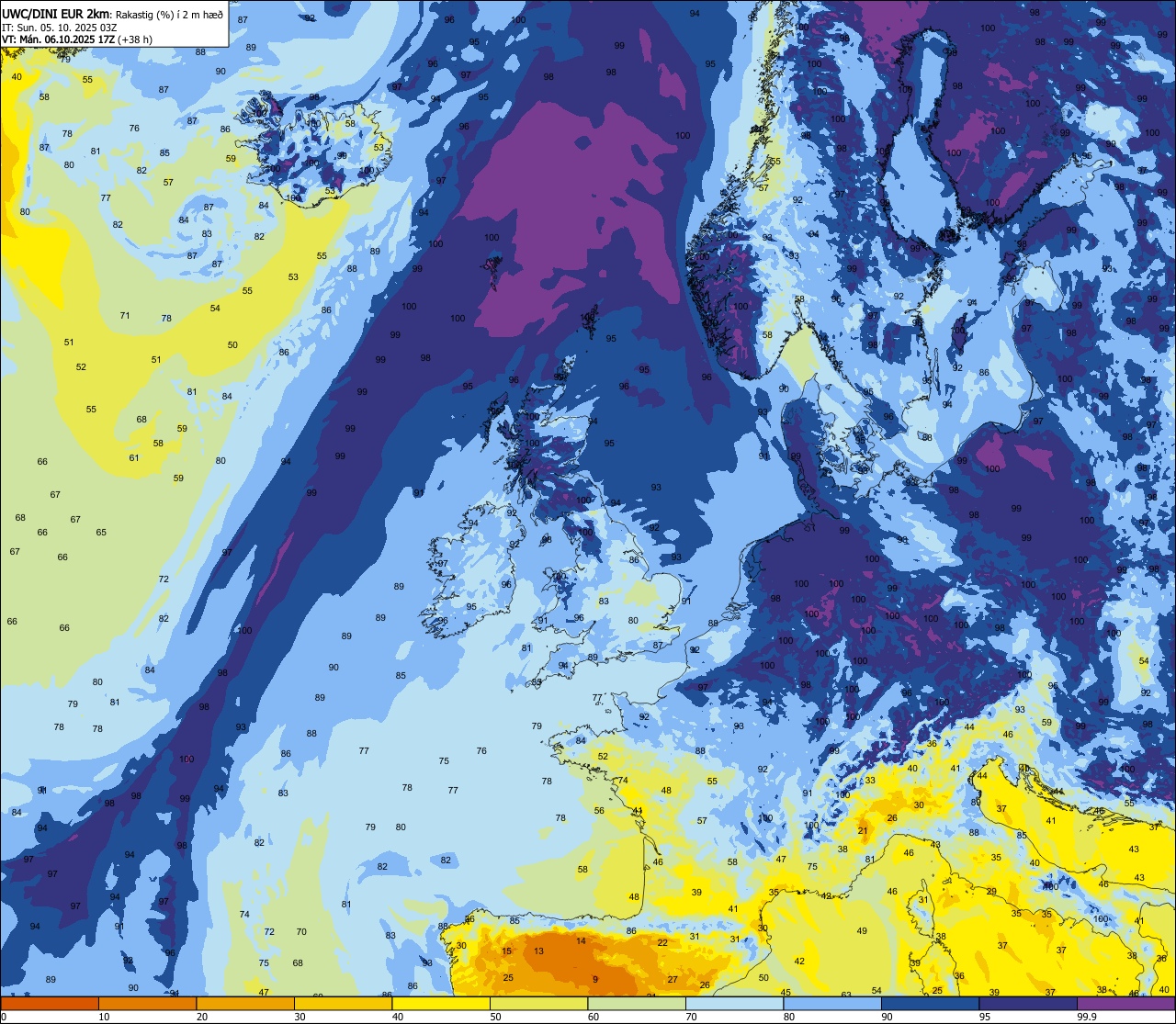Click the darkest orange legend swatch below 10
Viewport: 1176px width, 1024px height.
tap(50, 1004)
